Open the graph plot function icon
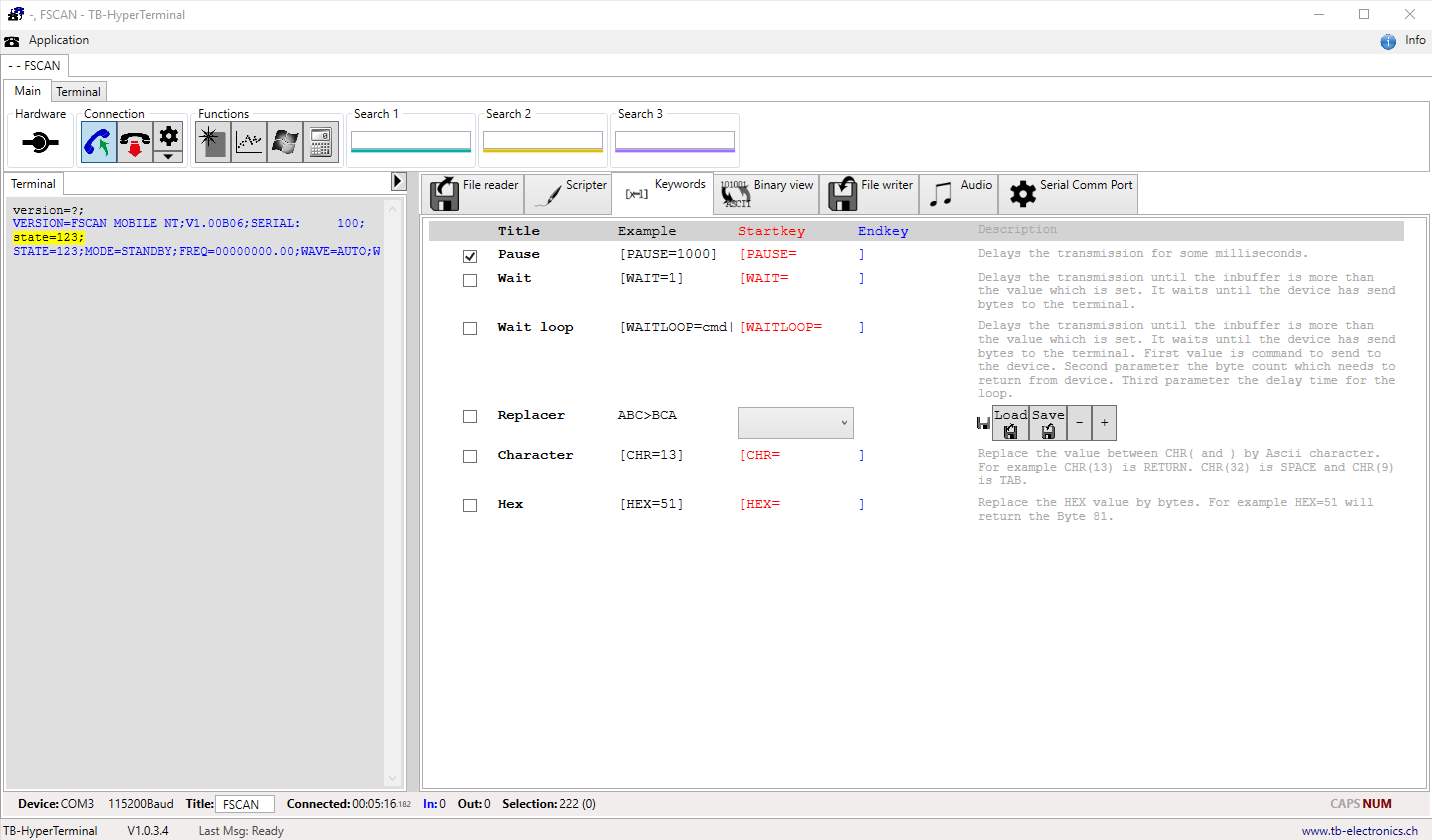This screenshot has width=1432, height=840. [x=248, y=143]
